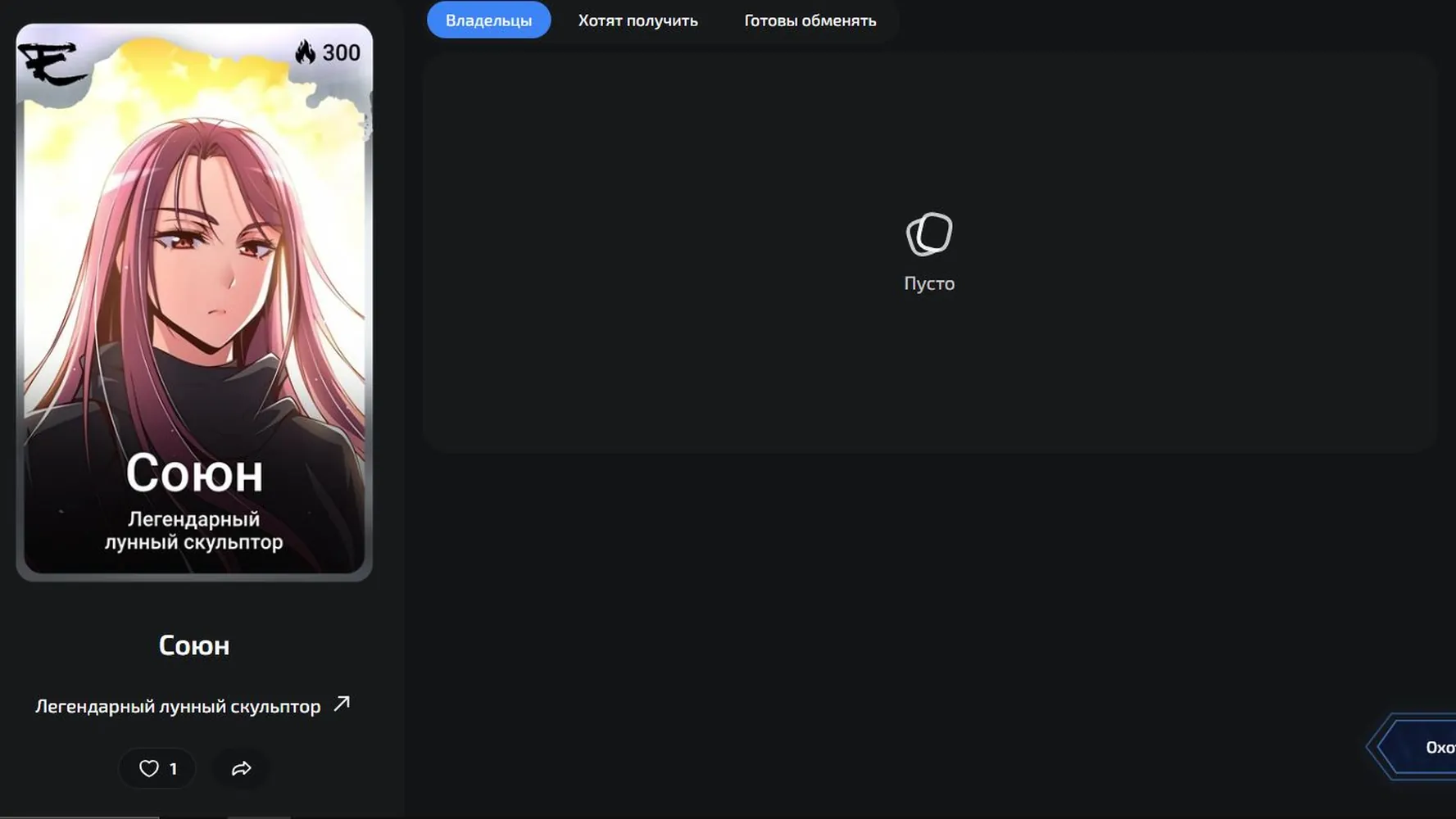
Task: Click the empty owners list panel
Action: click(x=930, y=254)
